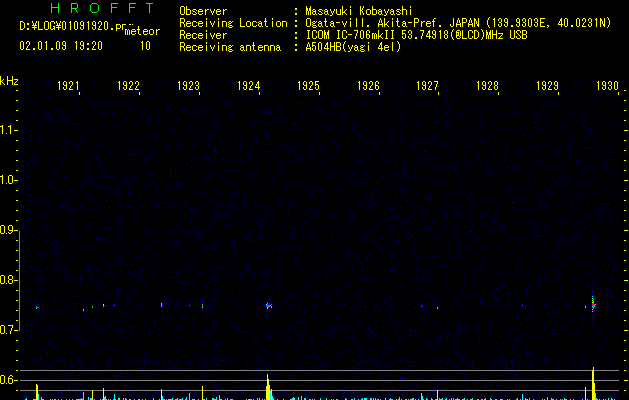Click observer name Masayuki Kobayashi

coord(358,11)
